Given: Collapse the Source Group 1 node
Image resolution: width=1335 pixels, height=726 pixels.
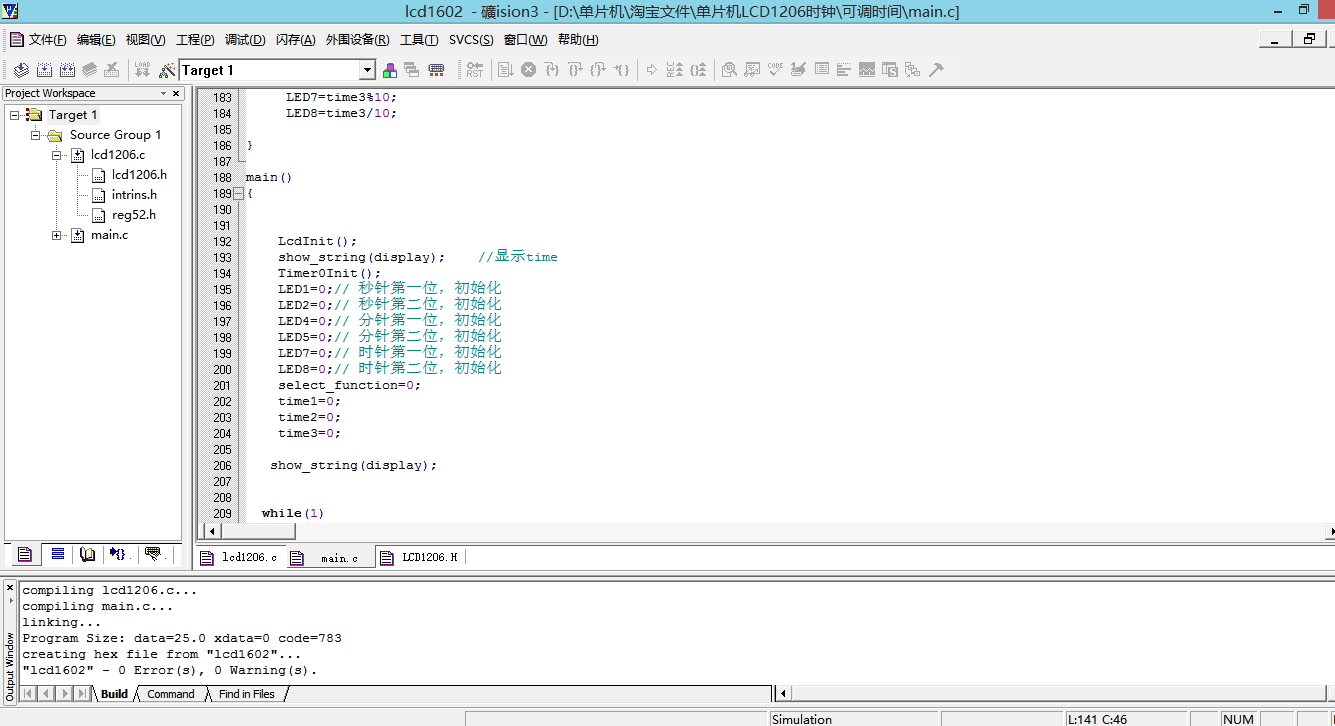Looking at the screenshot, I should pyautogui.click(x=35, y=135).
